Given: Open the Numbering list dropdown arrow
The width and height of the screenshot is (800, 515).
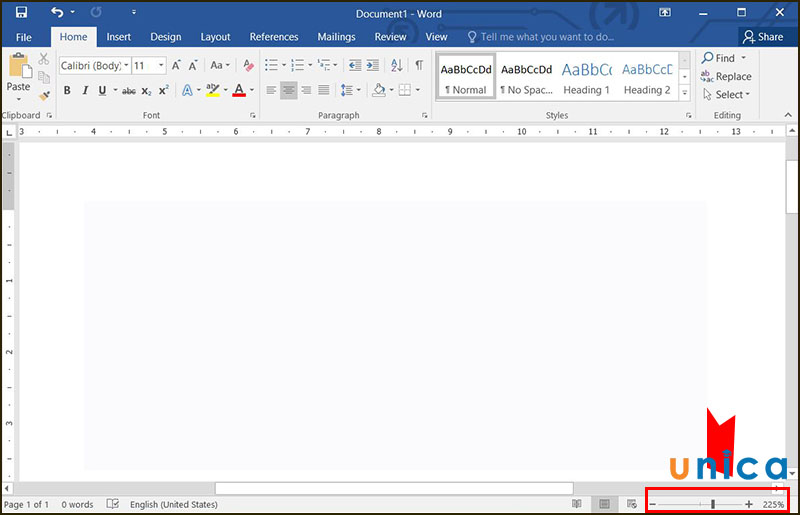Looking at the screenshot, I should point(310,65).
